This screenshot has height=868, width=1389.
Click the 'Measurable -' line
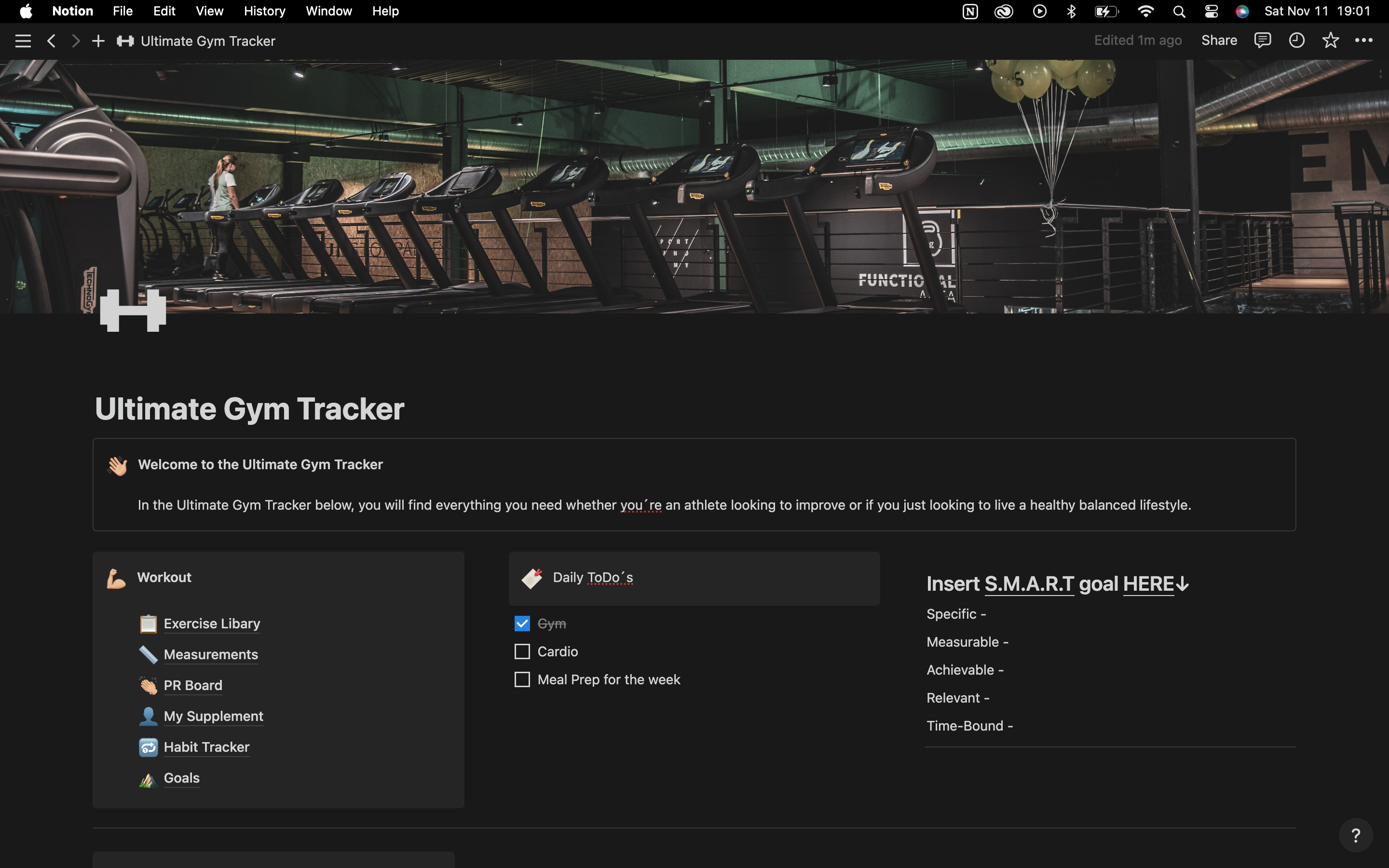point(967,642)
